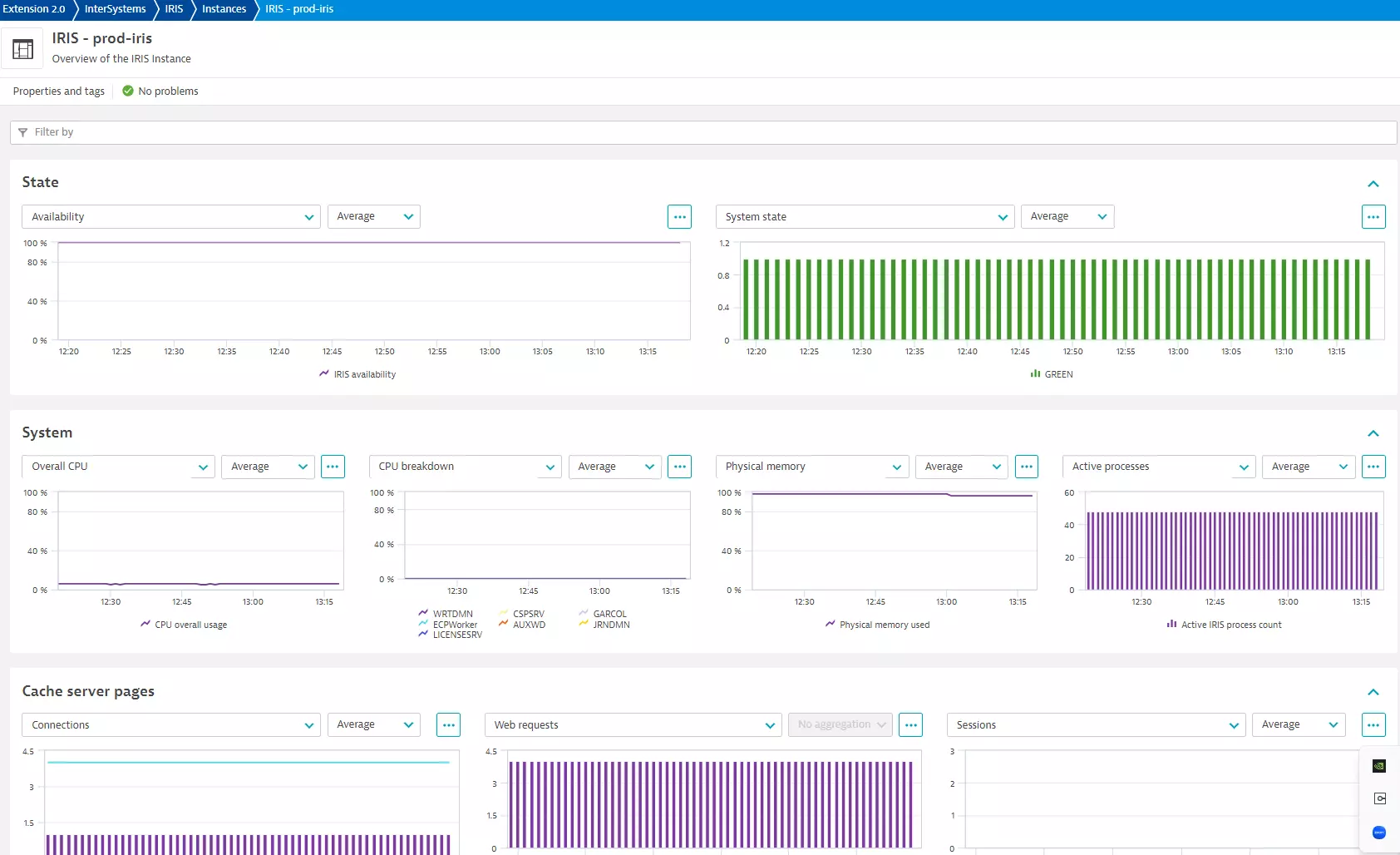Toggle the GREEN series under System state chart
This screenshot has height=855, width=1400.
[1051, 373]
